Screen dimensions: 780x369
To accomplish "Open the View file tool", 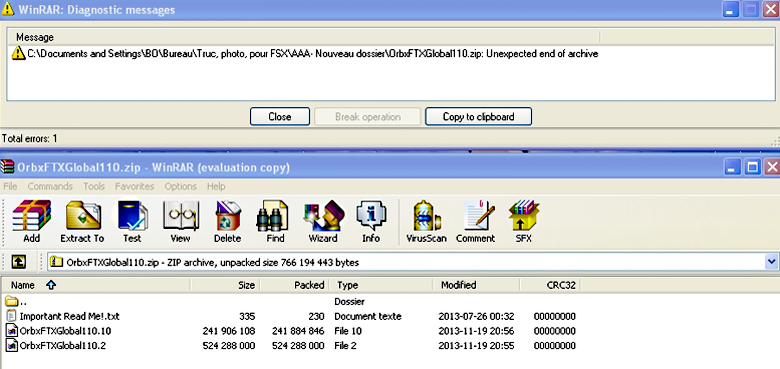I will 180,222.
